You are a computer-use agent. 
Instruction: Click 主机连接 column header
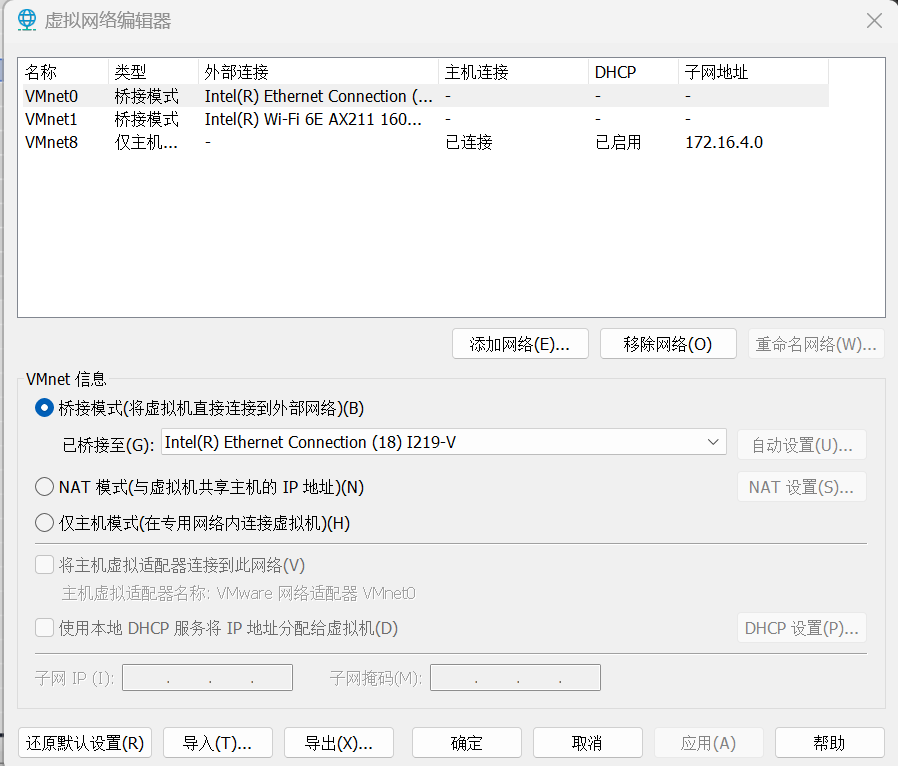[x=513, y=72]
